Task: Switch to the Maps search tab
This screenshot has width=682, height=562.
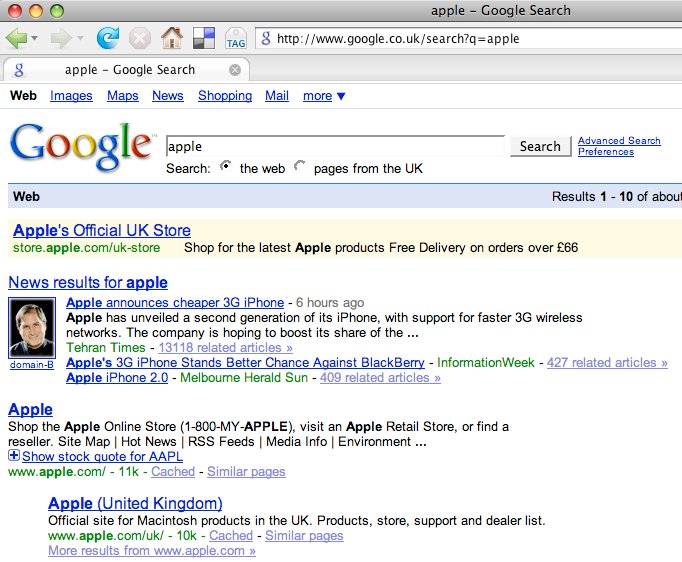Action: coord(123,96)
